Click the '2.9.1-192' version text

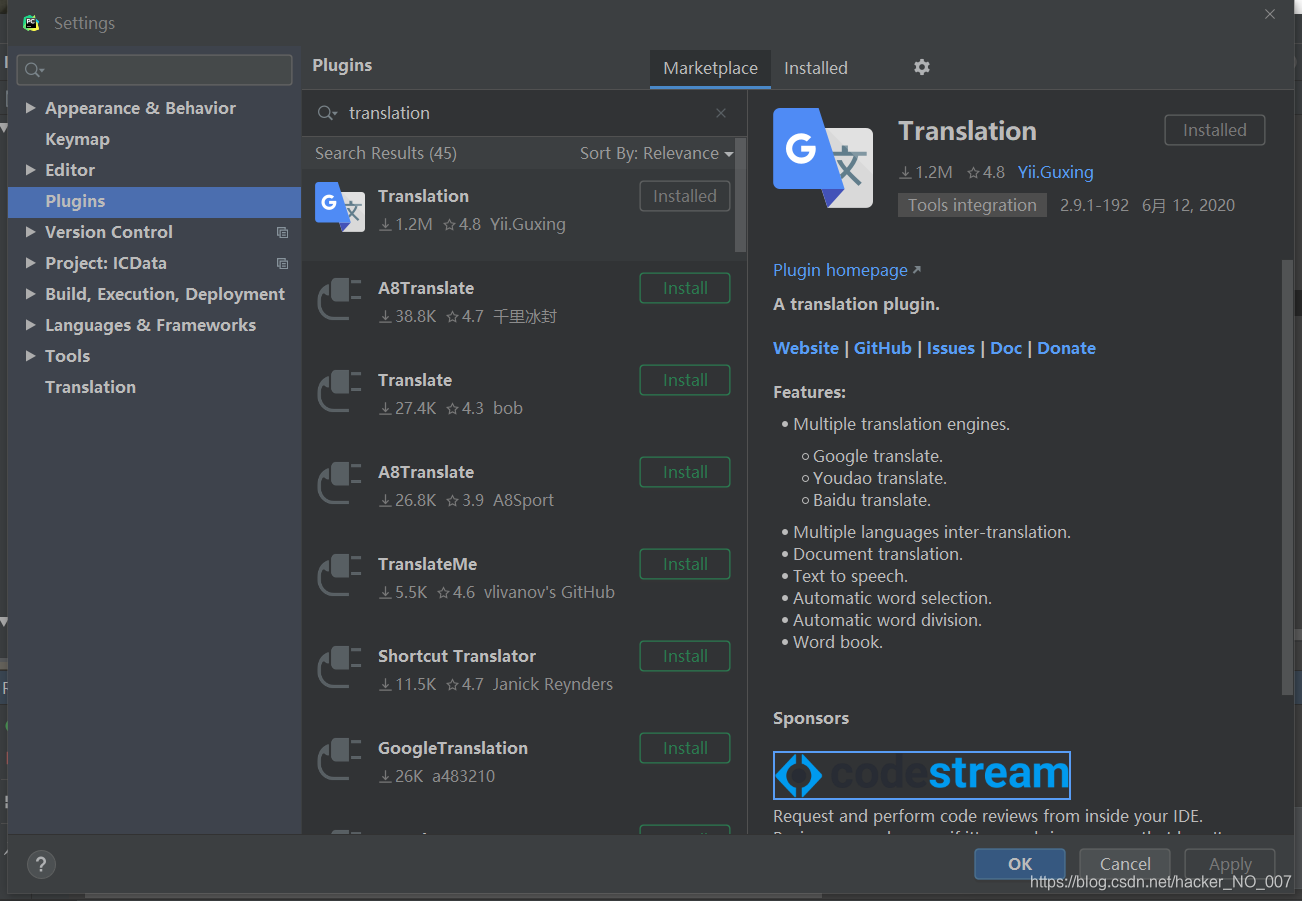pyautogui.click(x=1094, y=205)
